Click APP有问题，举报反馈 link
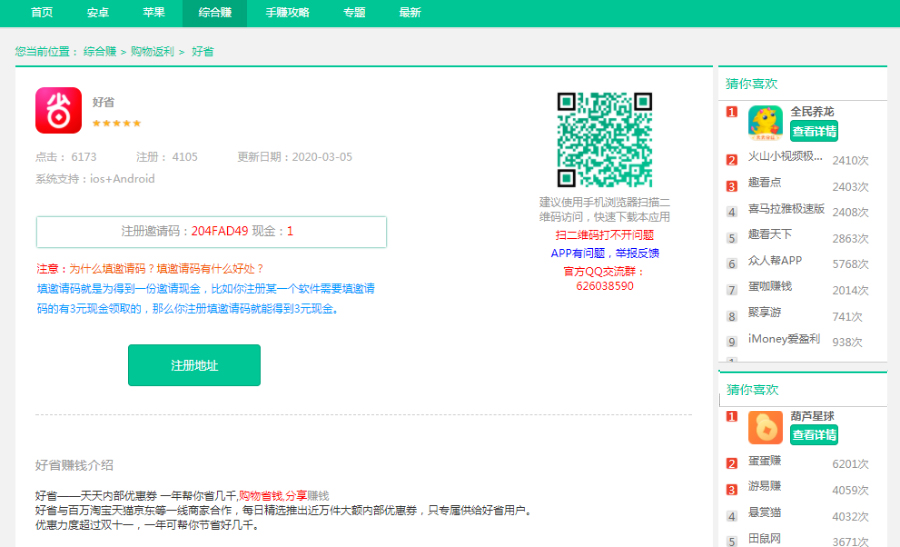 coord(604,253)
